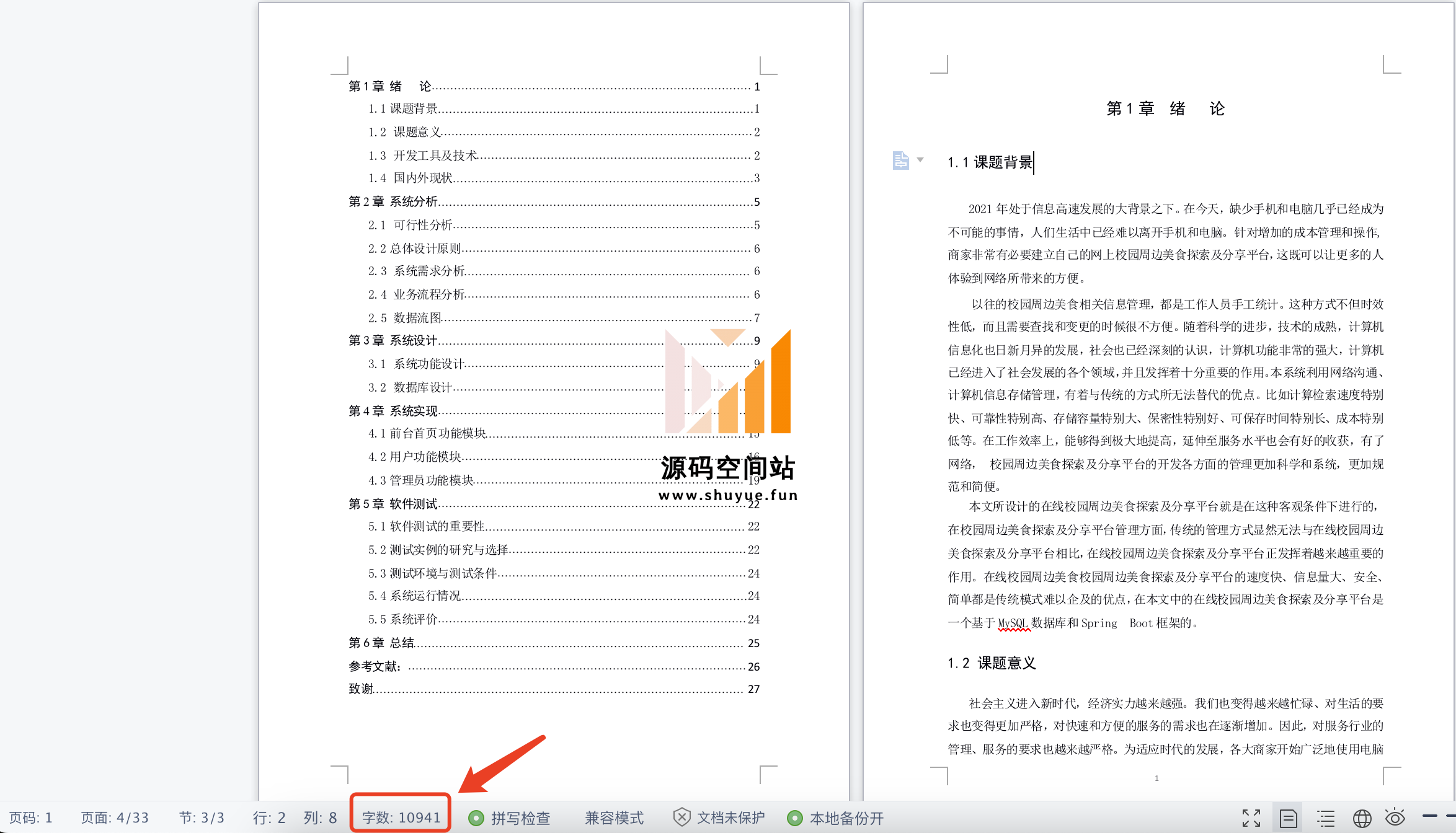The image size is (1456, 833).
Task: Click 兼容模式 compatibility mode indicator
Action: tap(614, 818)
